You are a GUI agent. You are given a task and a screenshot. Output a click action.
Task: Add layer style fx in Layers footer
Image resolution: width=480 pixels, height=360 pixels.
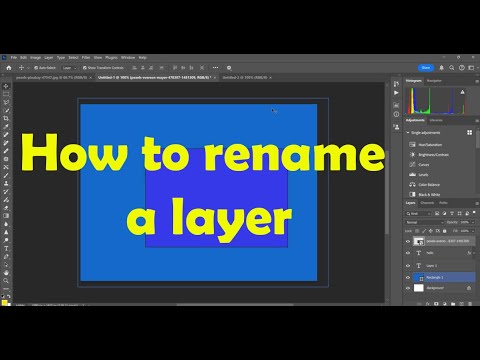click(x=428, y=304)
